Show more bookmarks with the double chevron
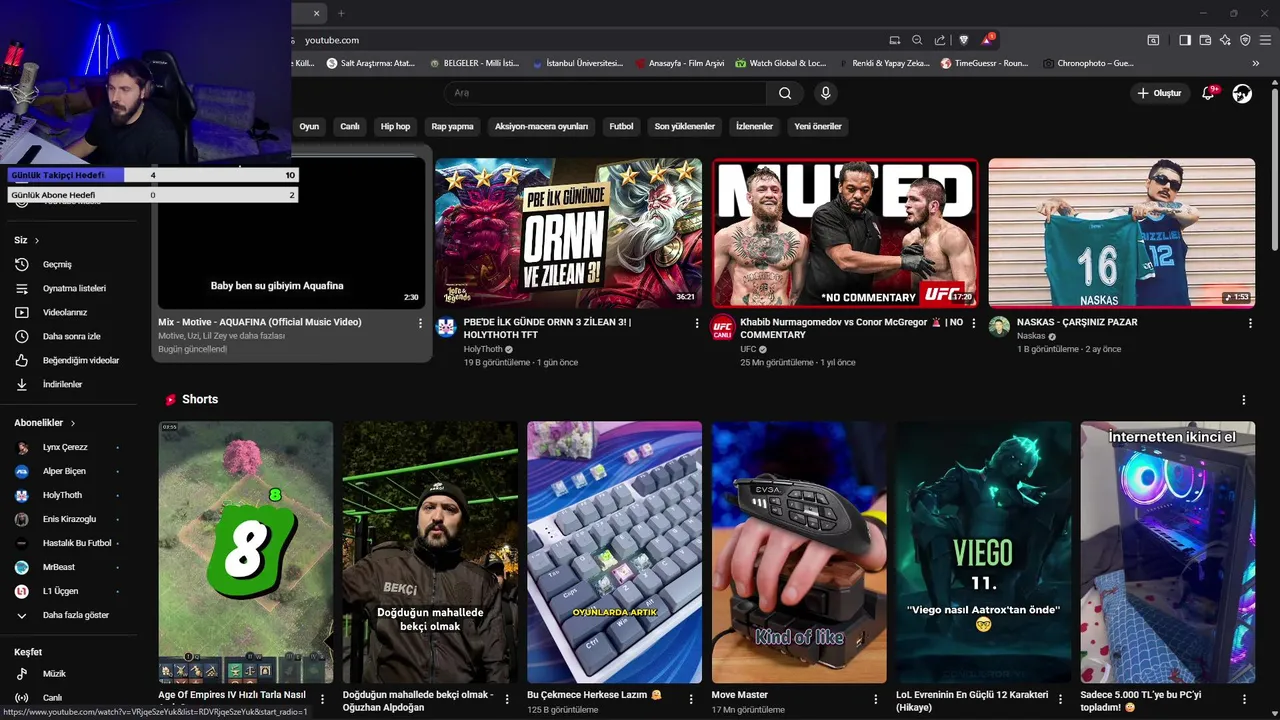The width and height of the screenshot is (1280, 720). [x=1256, y=63]
